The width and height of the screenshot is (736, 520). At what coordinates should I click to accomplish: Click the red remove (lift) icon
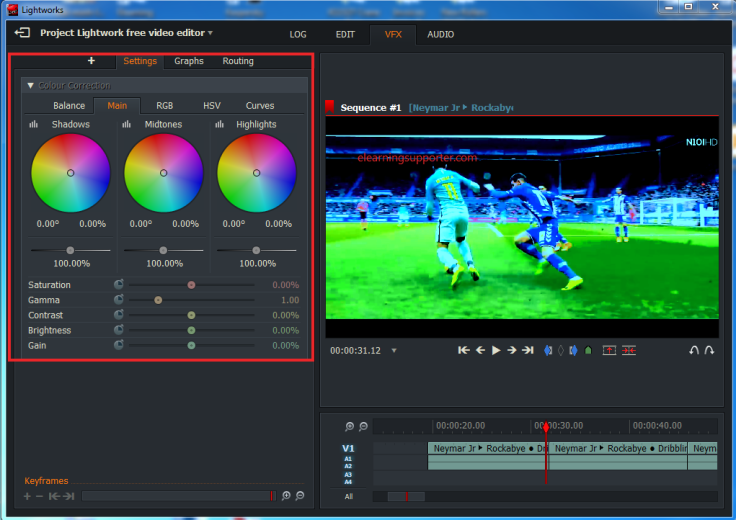click(x=609, y=350)
